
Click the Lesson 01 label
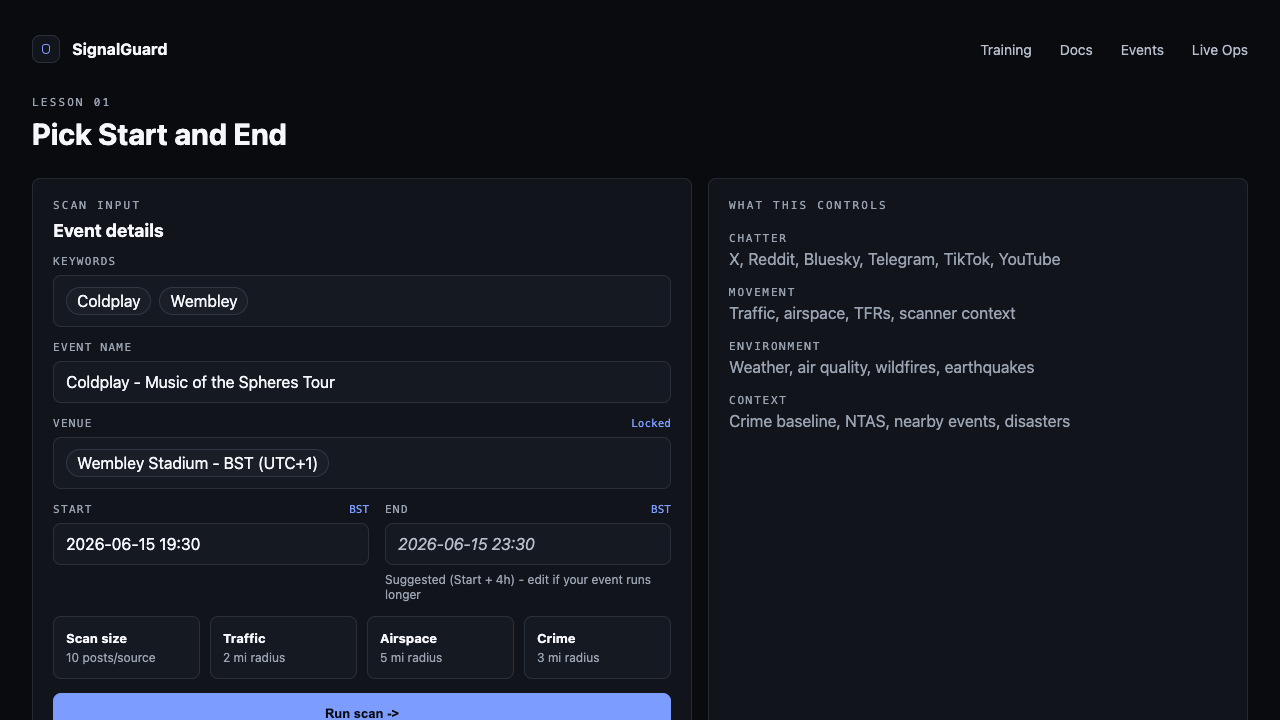click(71, 102)
